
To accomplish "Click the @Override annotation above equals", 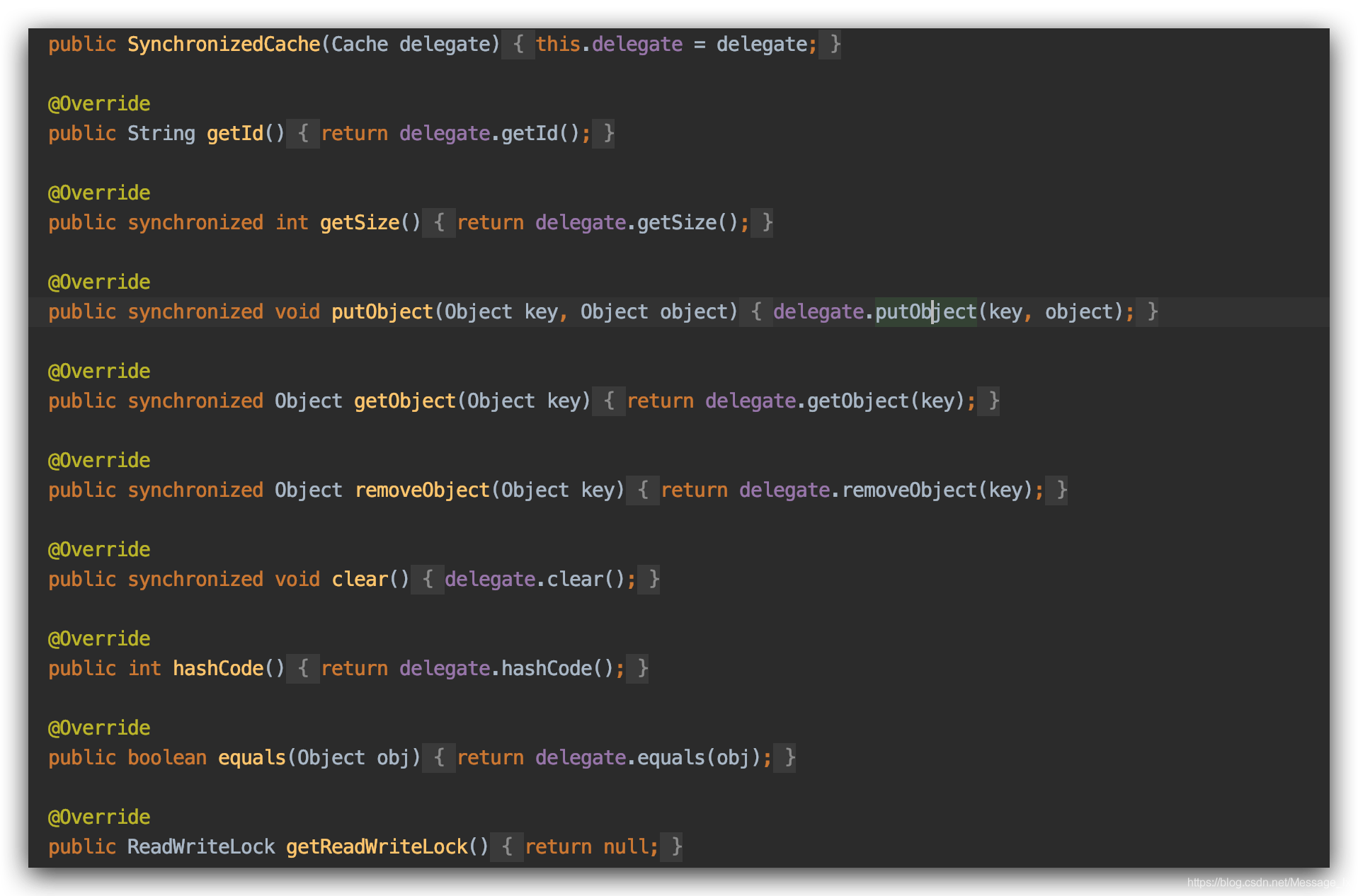I will [99, 728].
